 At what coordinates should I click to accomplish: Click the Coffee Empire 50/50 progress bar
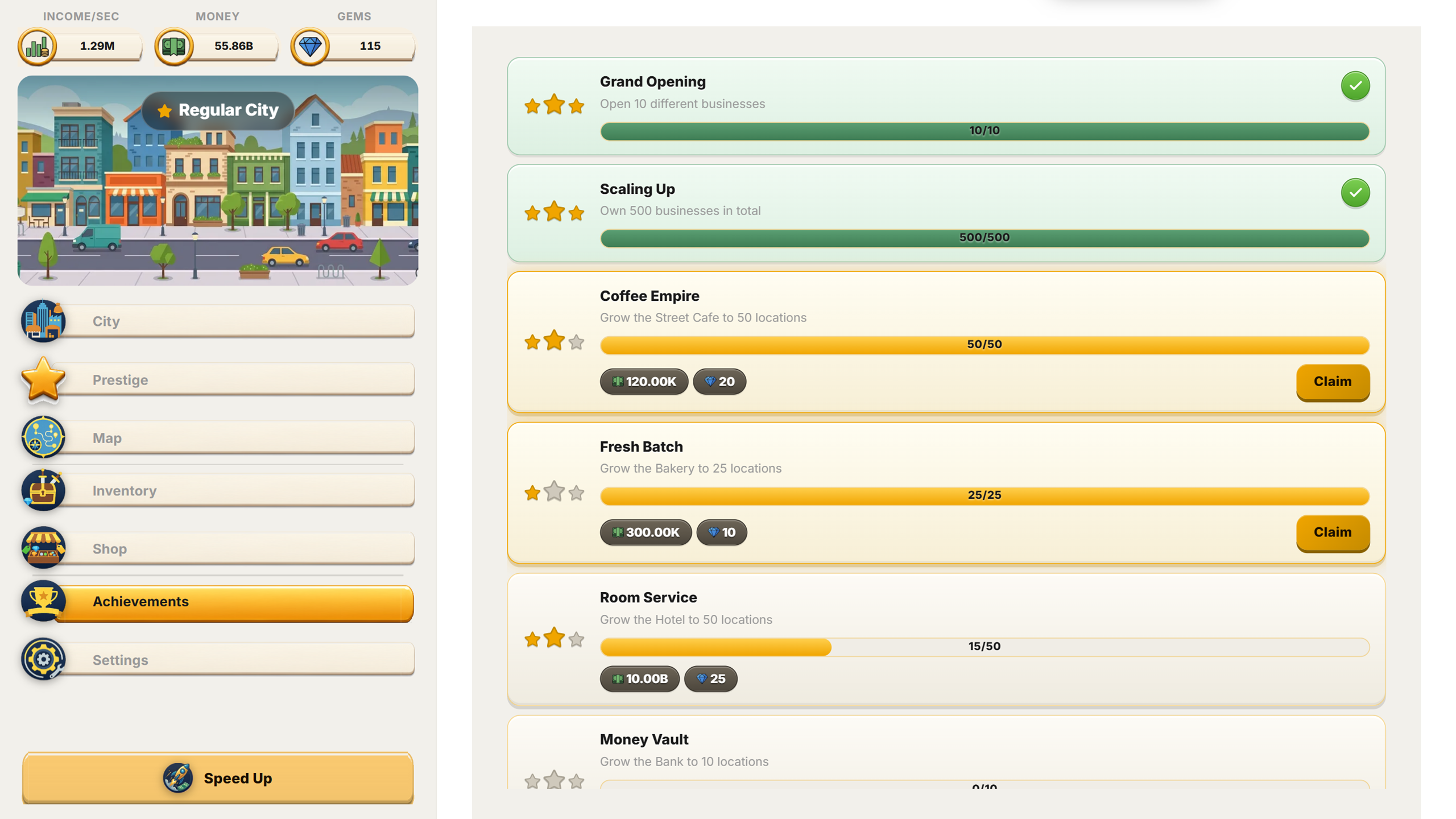tap(985, 345)
